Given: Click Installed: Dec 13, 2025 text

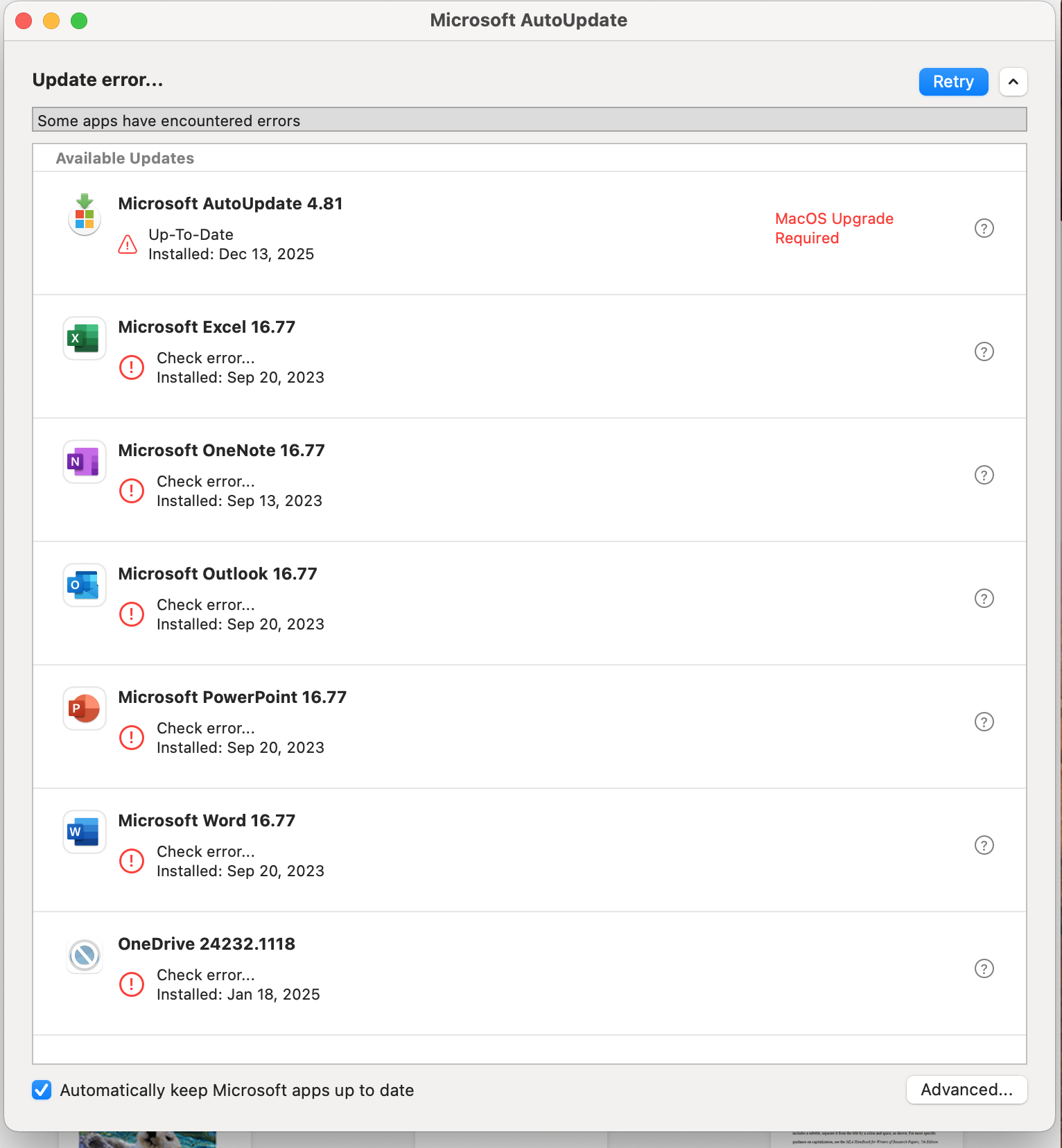Looking at the screenshot, I should [x=231, y=254].
